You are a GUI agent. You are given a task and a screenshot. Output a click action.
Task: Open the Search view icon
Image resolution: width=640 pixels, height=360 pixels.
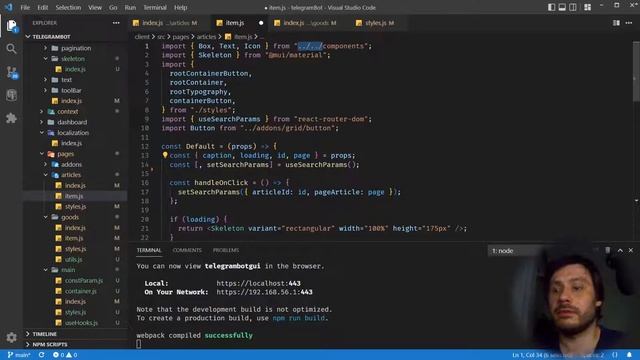point(11,49)
